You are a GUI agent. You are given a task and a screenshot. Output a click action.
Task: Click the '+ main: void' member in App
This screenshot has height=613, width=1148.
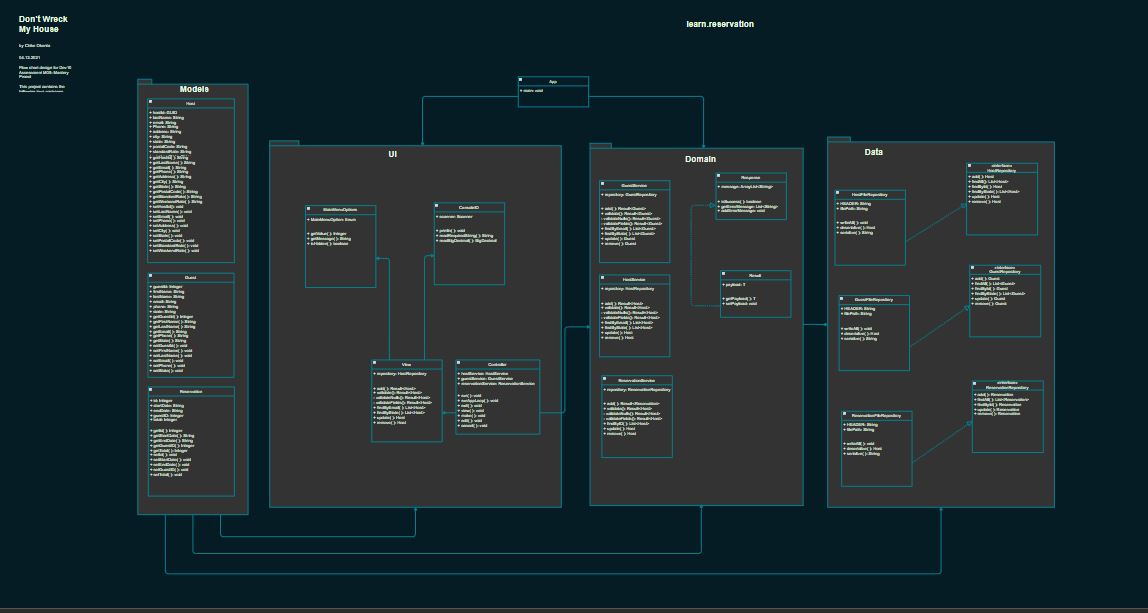coord(532,91)
